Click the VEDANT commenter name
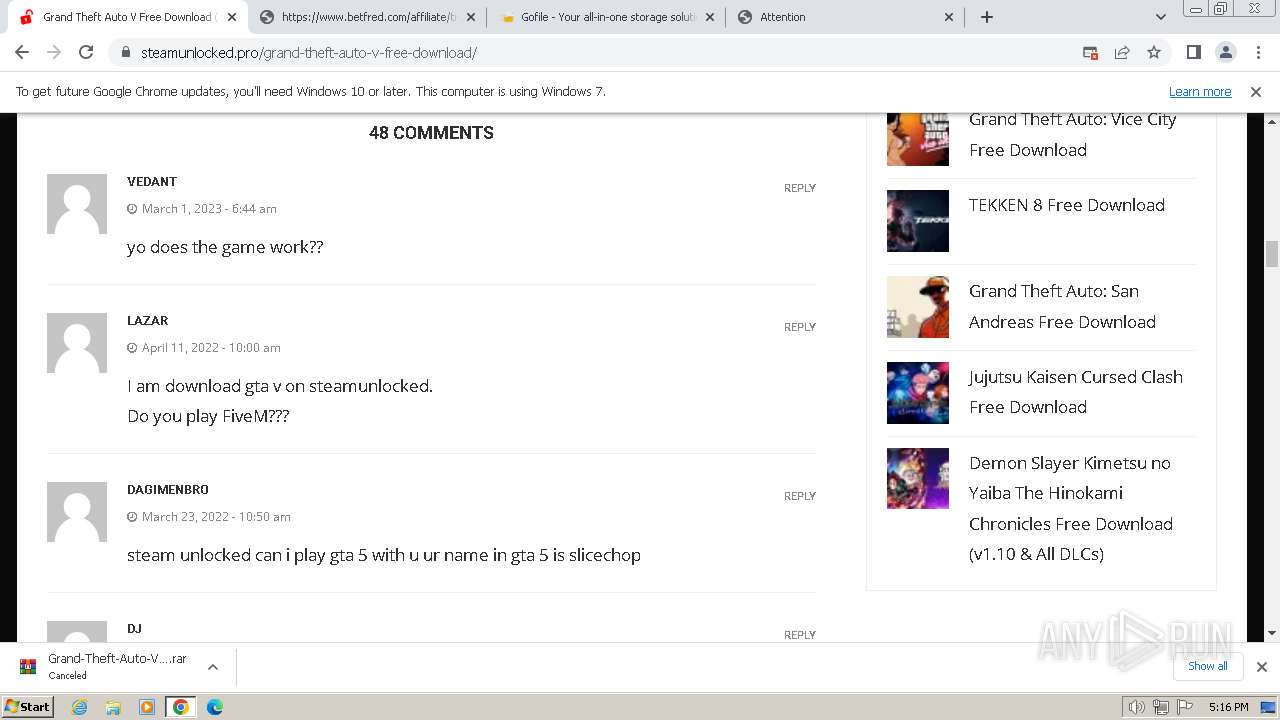This screenshot has height=720, width=1280. (x=152, y=181)
